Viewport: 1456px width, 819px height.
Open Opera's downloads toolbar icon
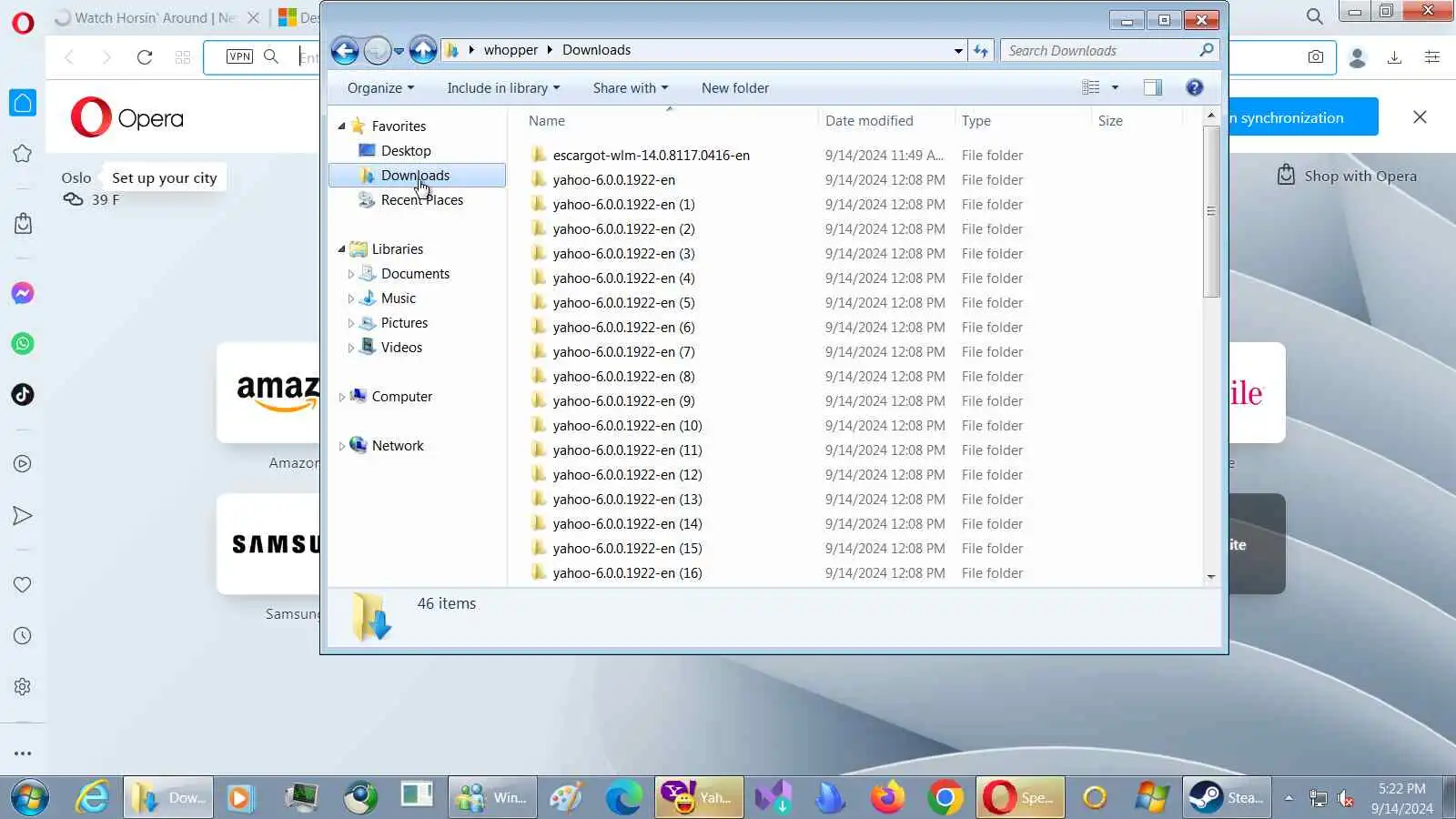pos(1394,57)
